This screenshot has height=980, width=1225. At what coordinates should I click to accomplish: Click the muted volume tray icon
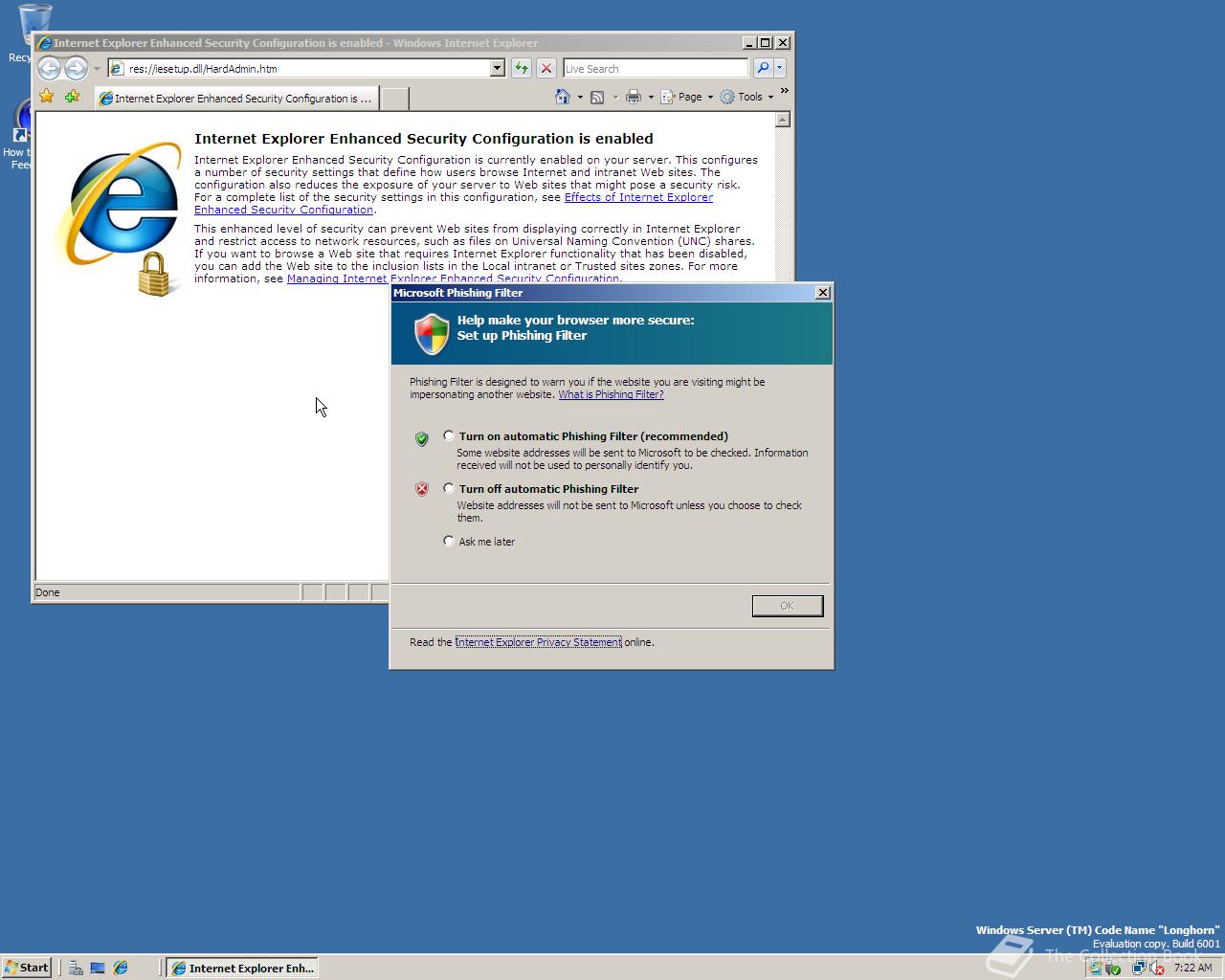(x=1156, y=968)
